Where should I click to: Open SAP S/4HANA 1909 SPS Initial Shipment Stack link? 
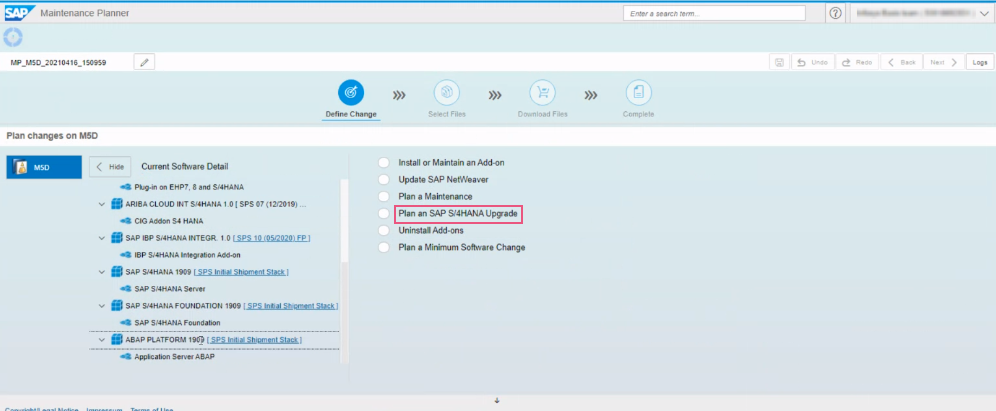pyautogui.click(x=241, y=272)
